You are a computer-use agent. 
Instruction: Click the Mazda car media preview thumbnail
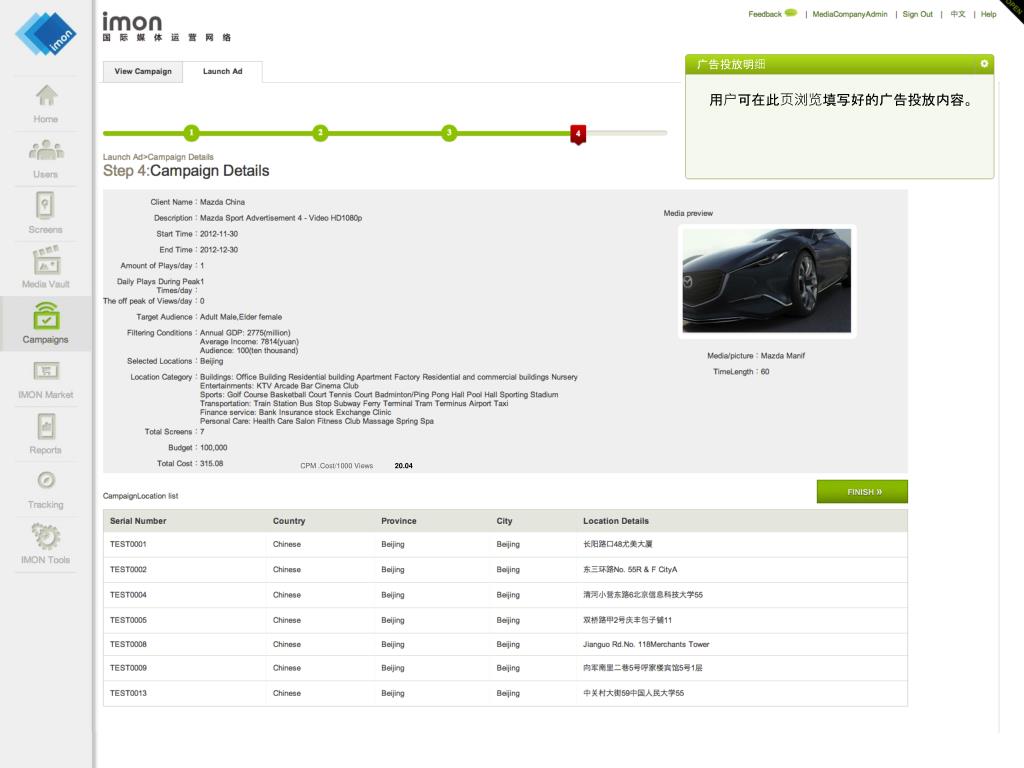point(767,281)
